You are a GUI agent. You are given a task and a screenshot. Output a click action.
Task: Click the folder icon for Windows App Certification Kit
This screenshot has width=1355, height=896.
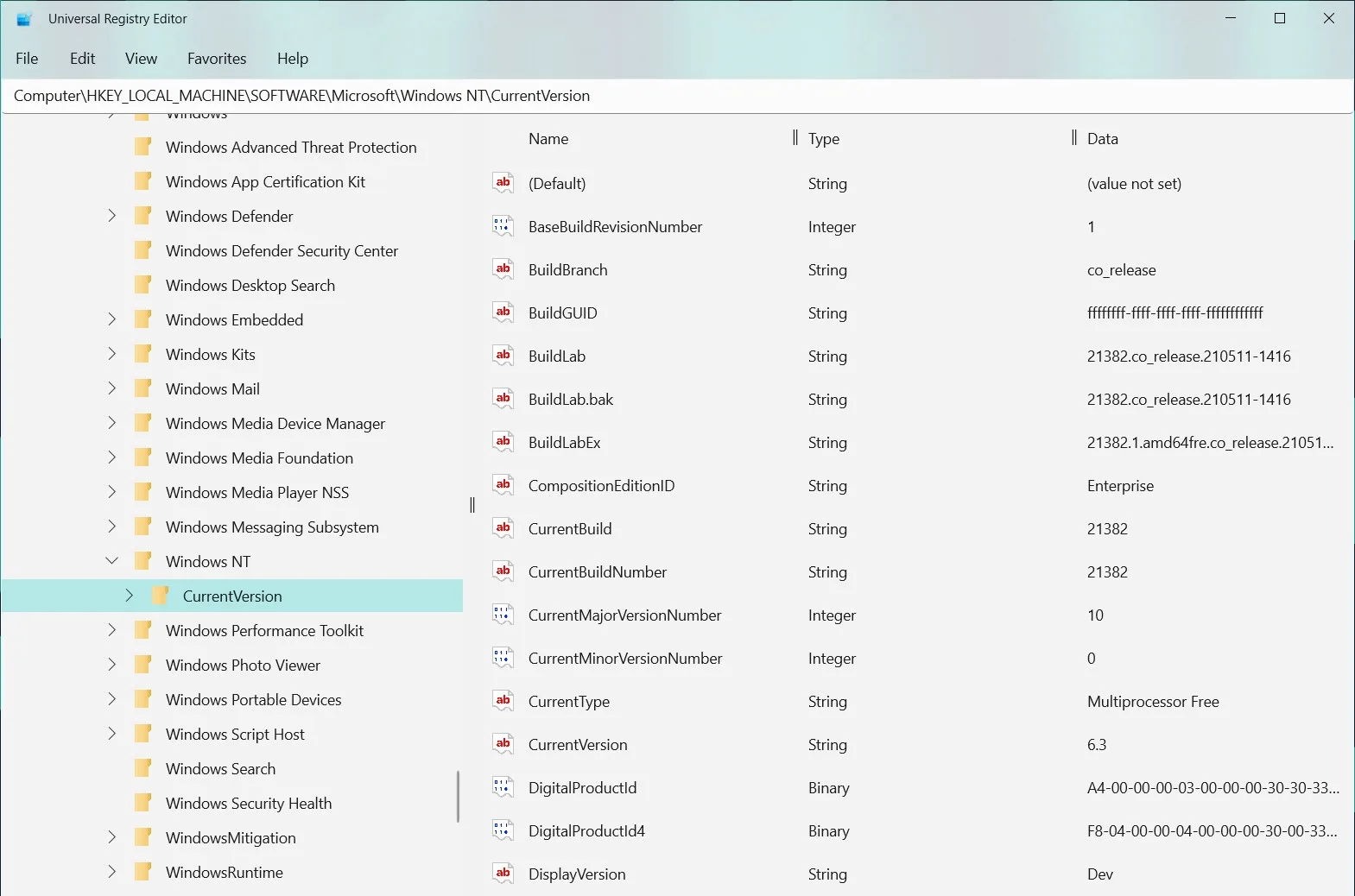[143, 181]
